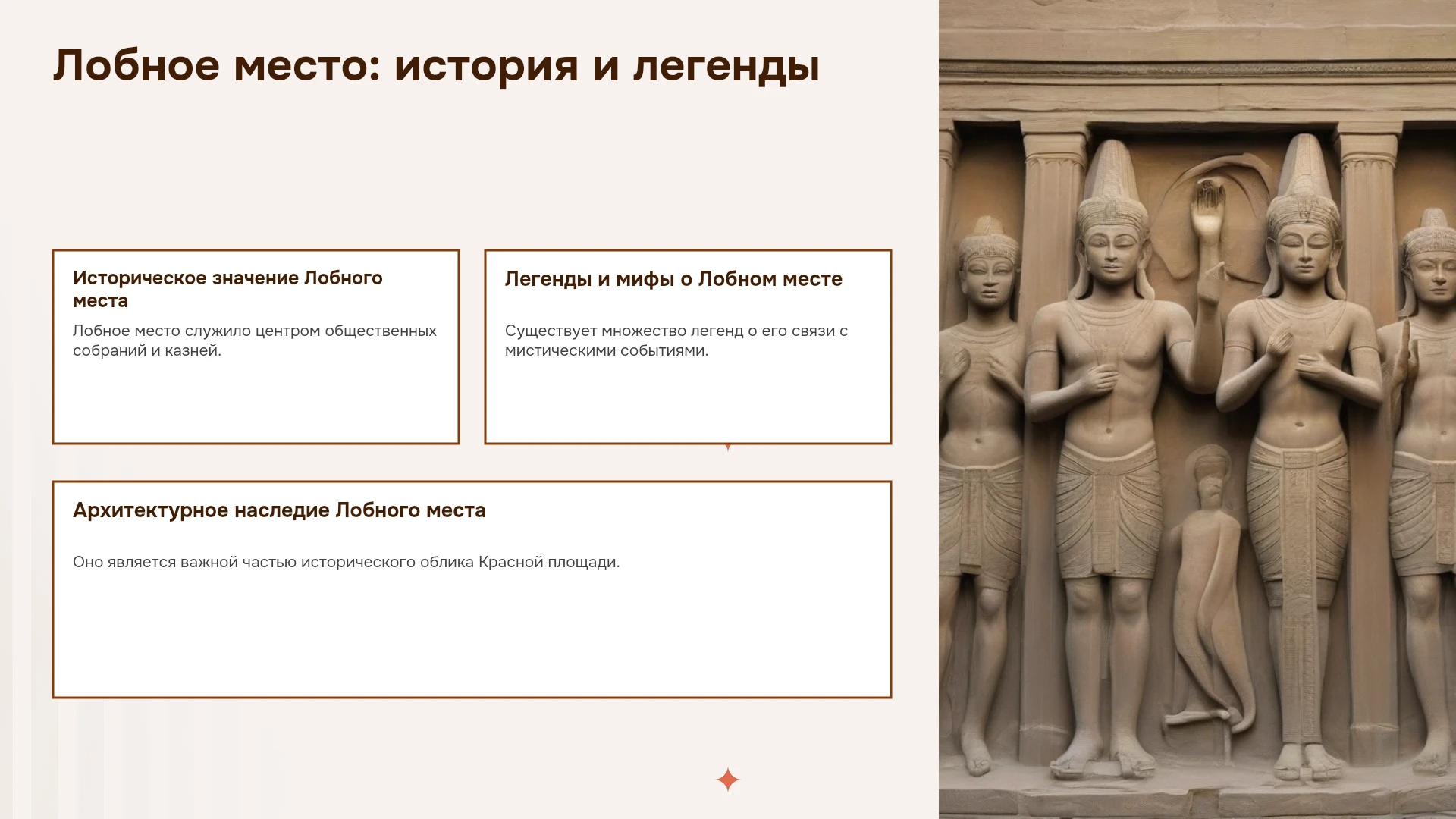The width and height of the screenshot is (1456, 819).
Task: Click the empty area of the architectural heritage card
Action: (472, 637)
